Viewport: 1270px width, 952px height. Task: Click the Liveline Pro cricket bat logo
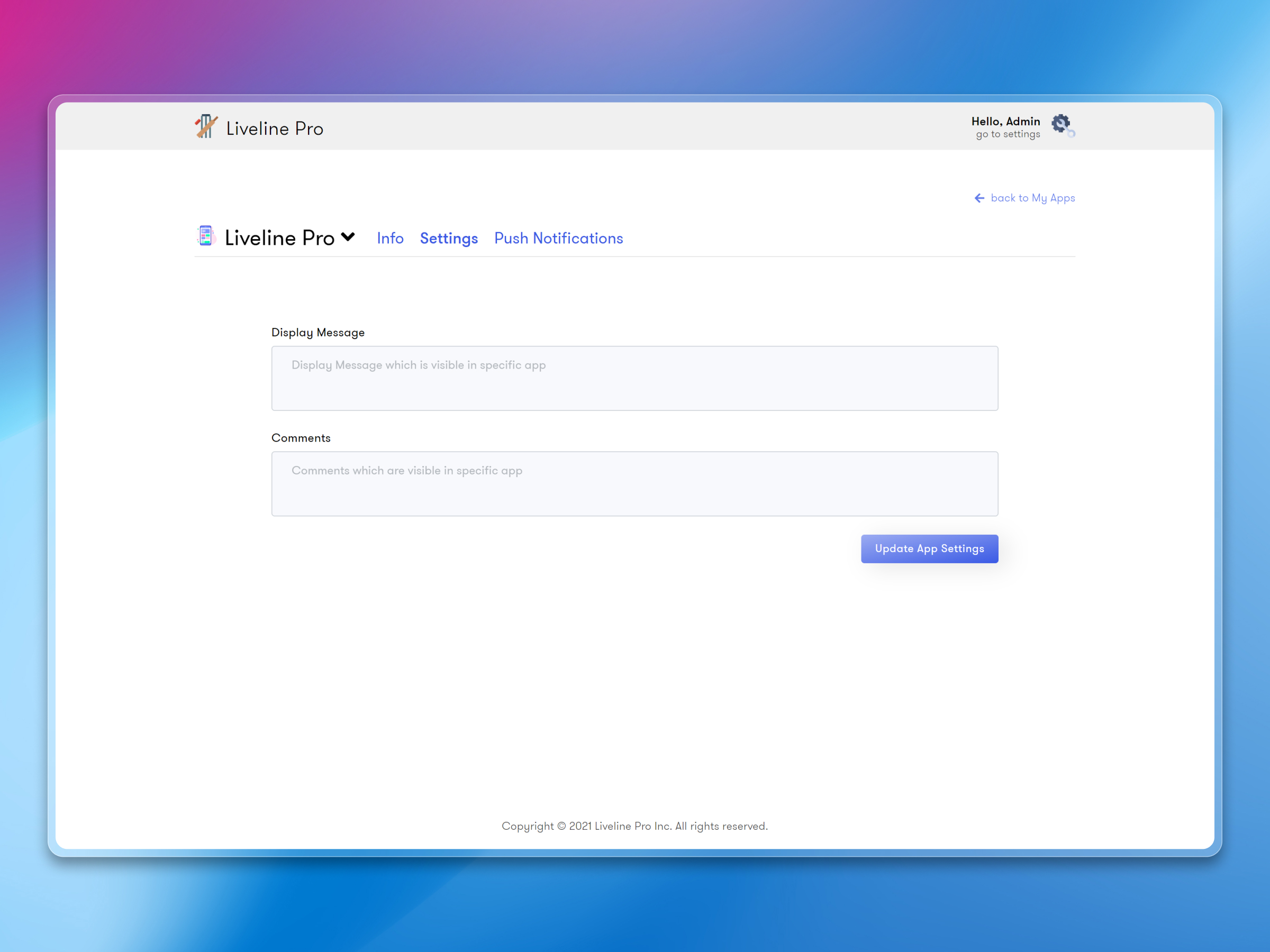(205, 126)
